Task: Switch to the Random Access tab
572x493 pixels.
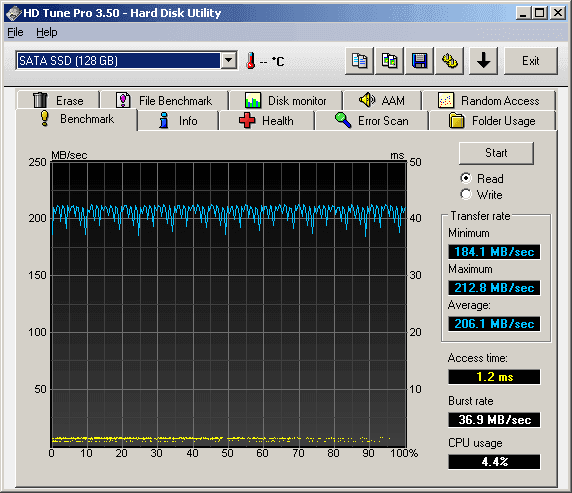Action: [x=489, y=100]
